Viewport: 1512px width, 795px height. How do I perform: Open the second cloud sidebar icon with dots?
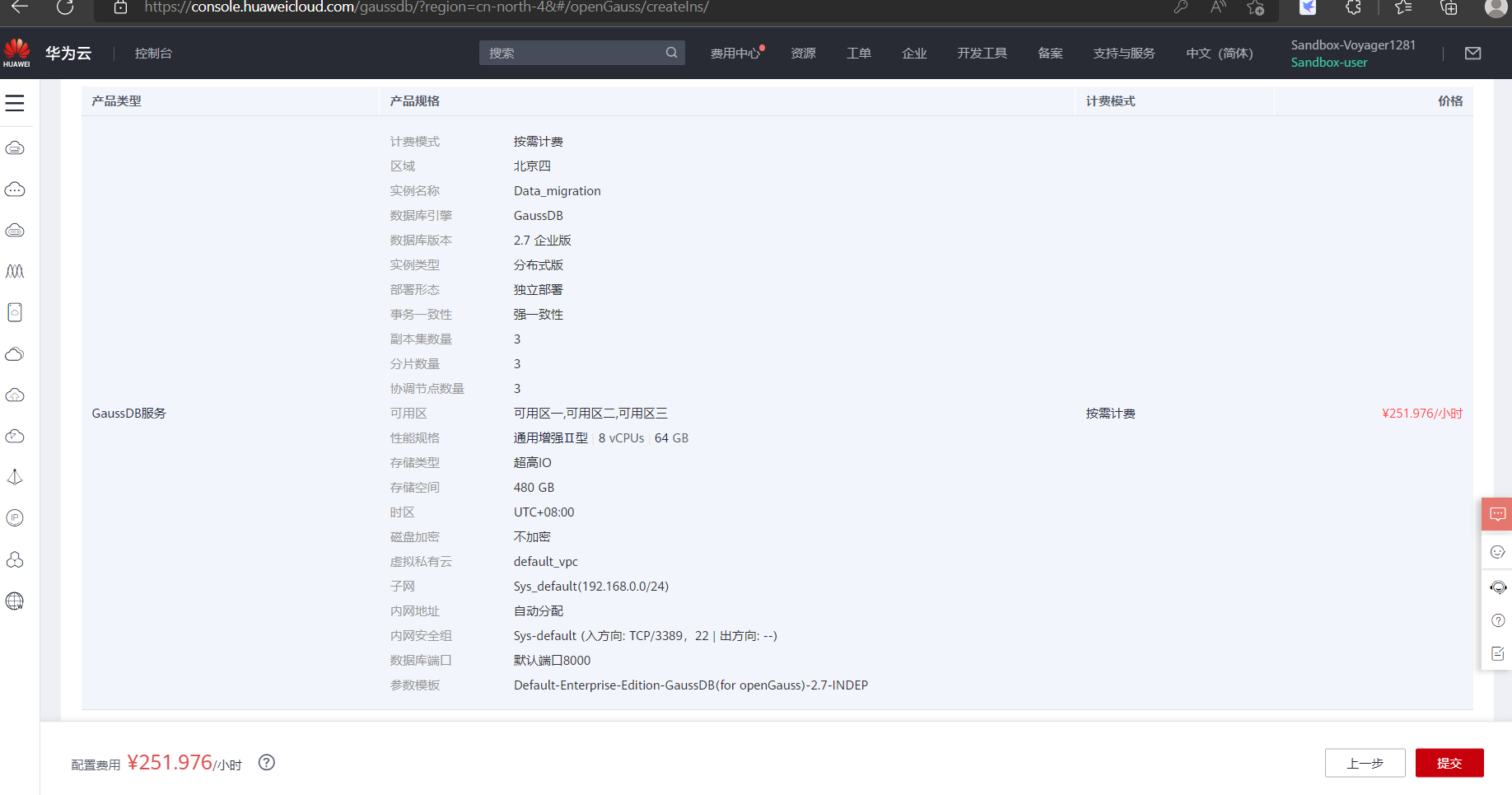[15, 189]
